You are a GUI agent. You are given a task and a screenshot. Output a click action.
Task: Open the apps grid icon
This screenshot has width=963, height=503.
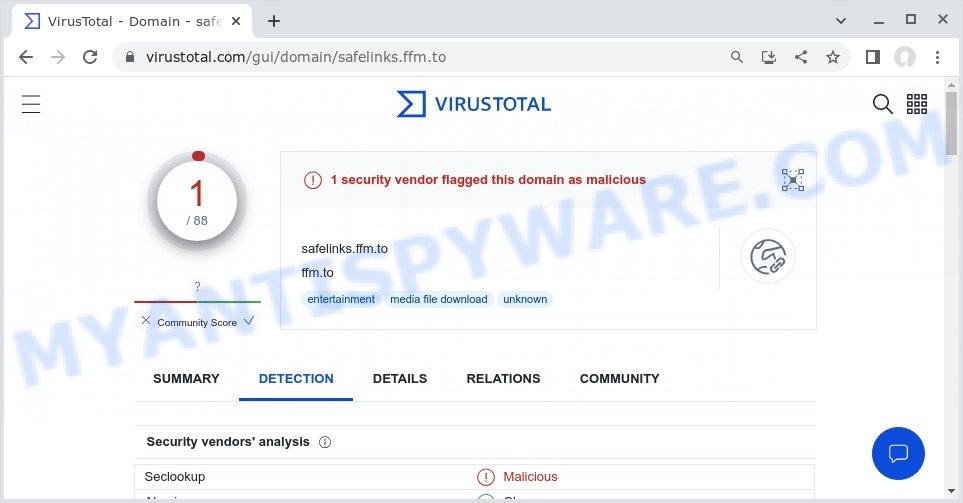click(x=917, y=104)
